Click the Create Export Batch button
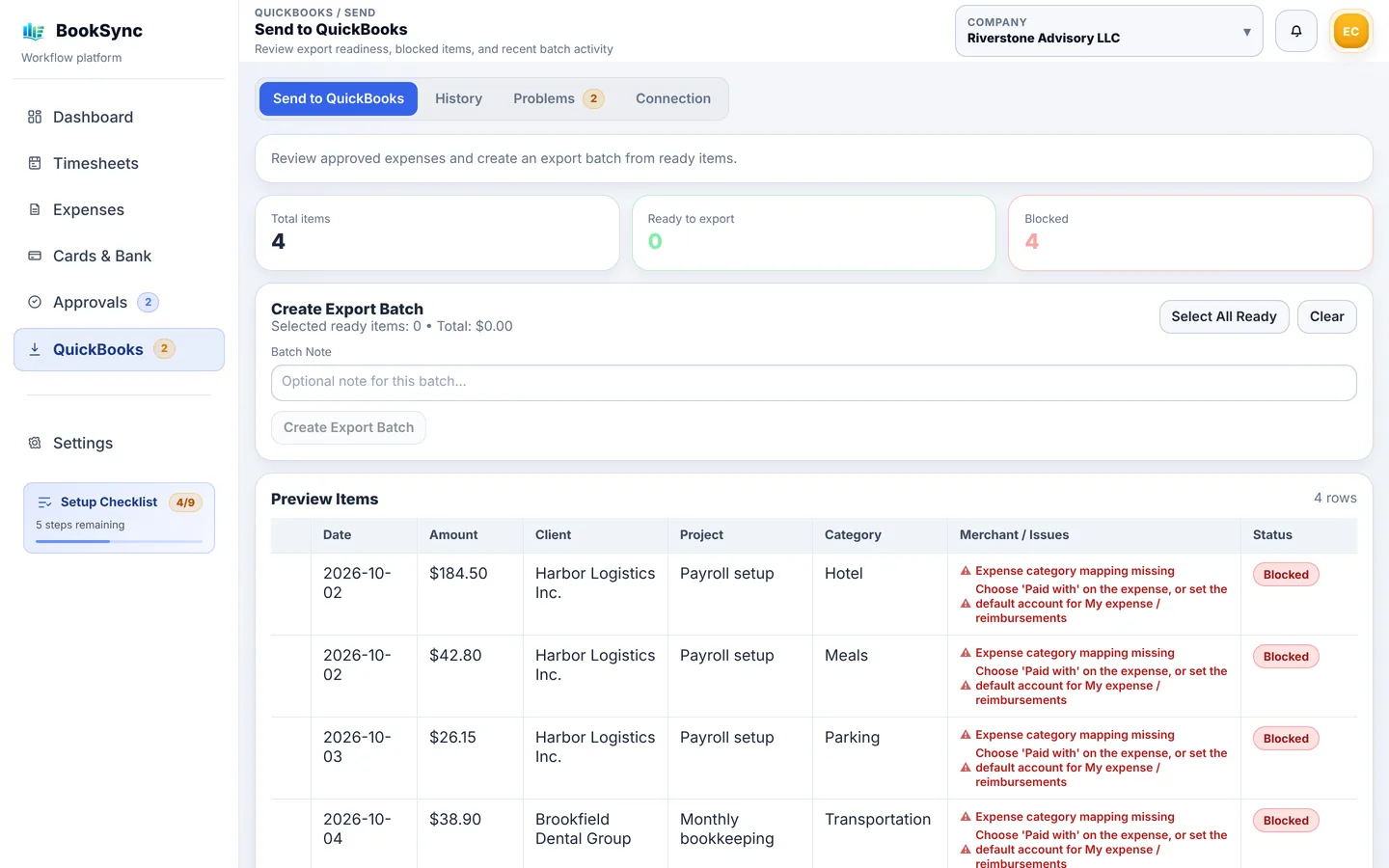 click(348, 427)
